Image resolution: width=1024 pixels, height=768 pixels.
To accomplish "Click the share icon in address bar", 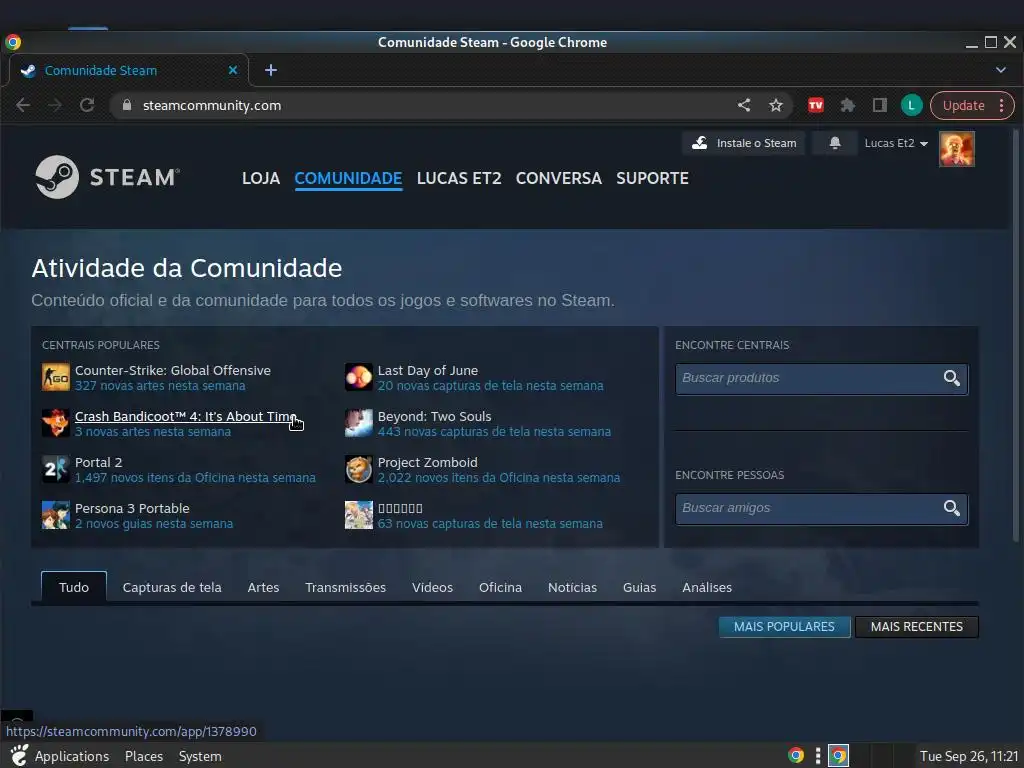I will 744,105.
